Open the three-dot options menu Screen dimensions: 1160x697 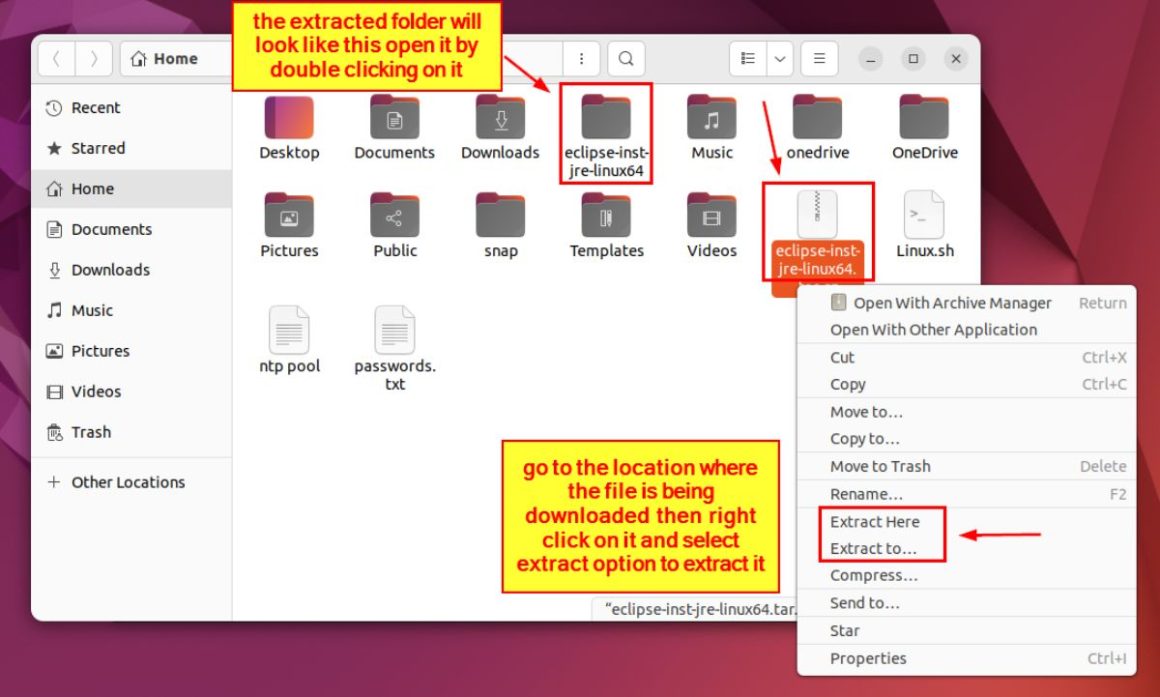582,58
